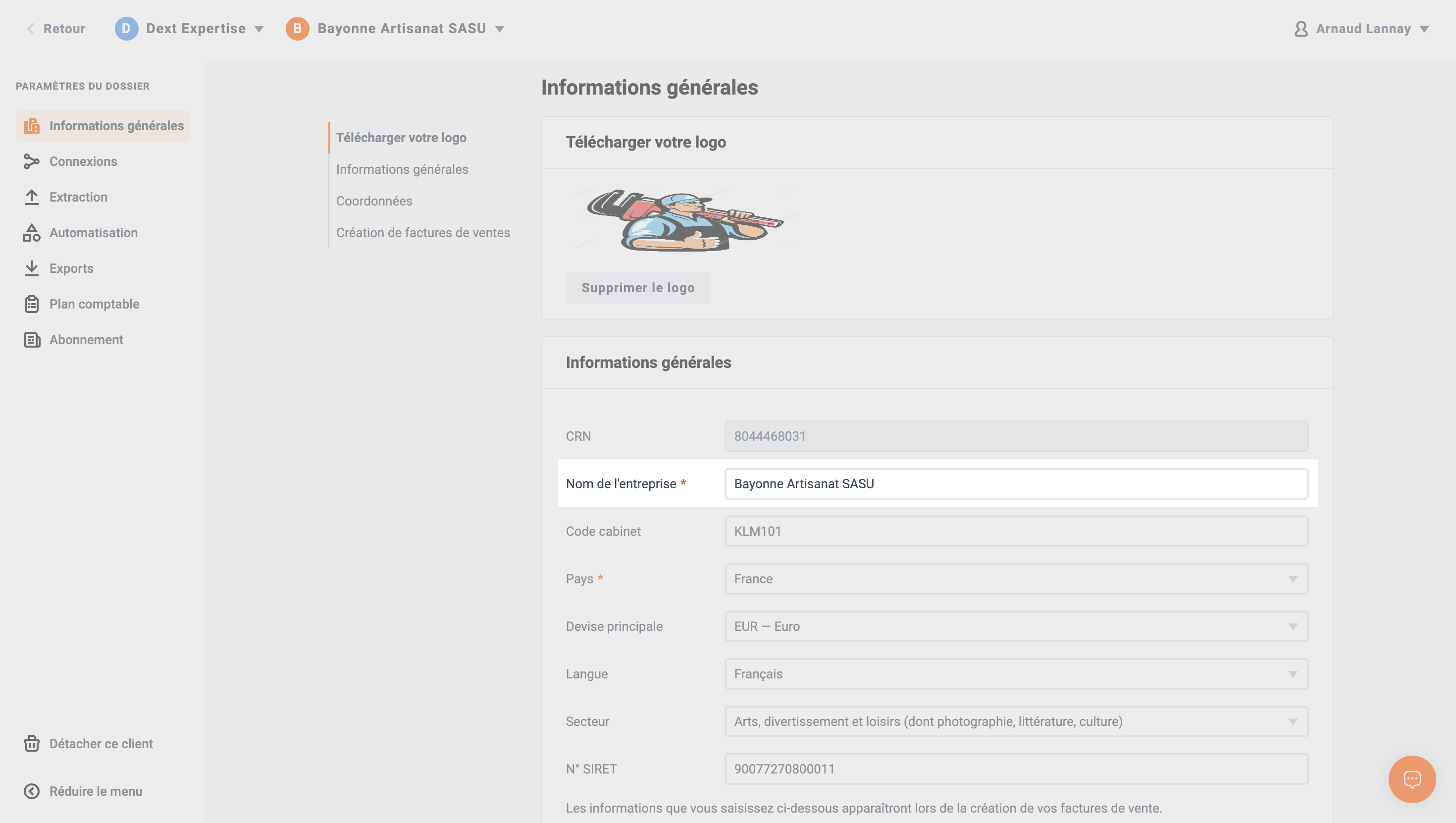Image resolution: width=1456 pixels, height=823 pixels.
Task: Jump to Télécharger votre logo section link
Action: (x=401, y=137)
